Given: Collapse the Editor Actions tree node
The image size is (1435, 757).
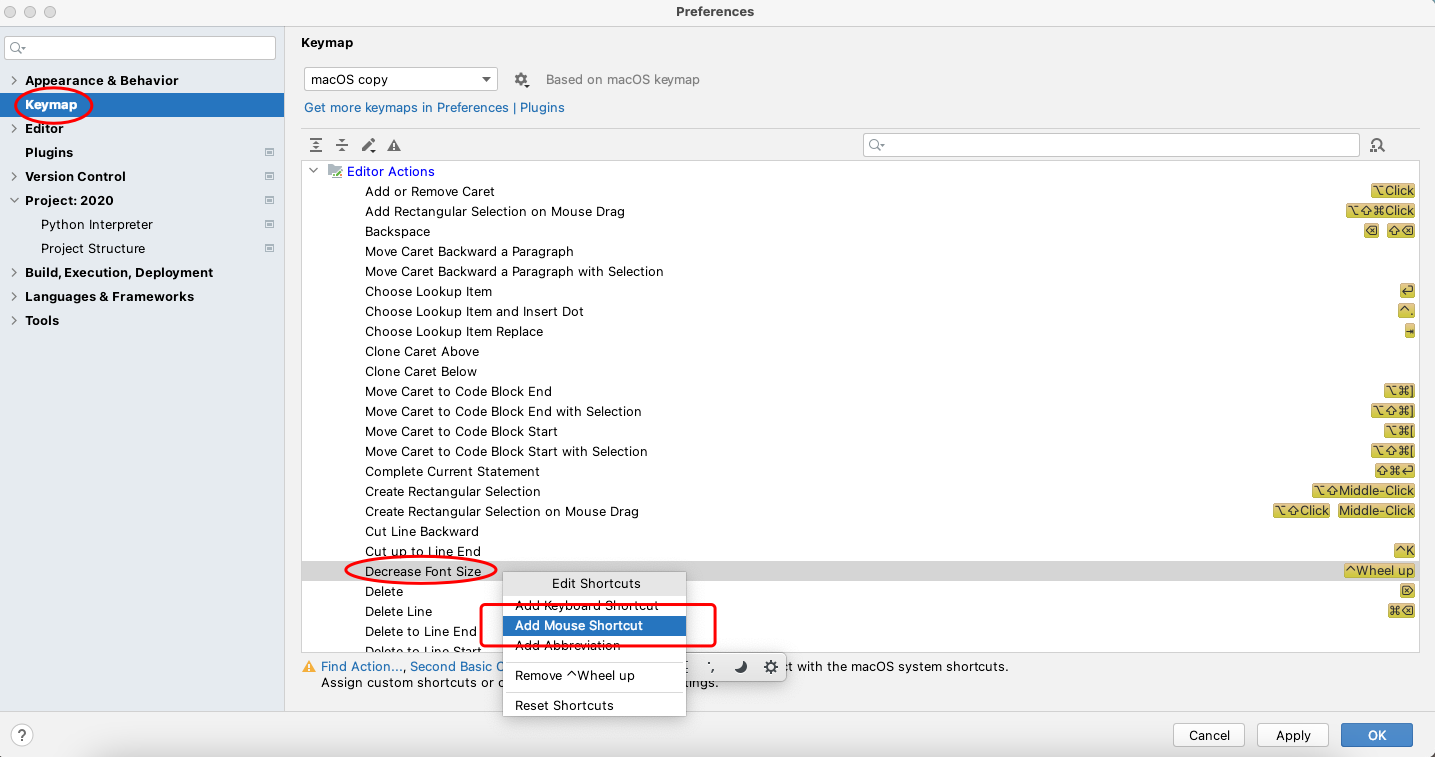Looking at the screenshot, I should [x=314, y=171].
